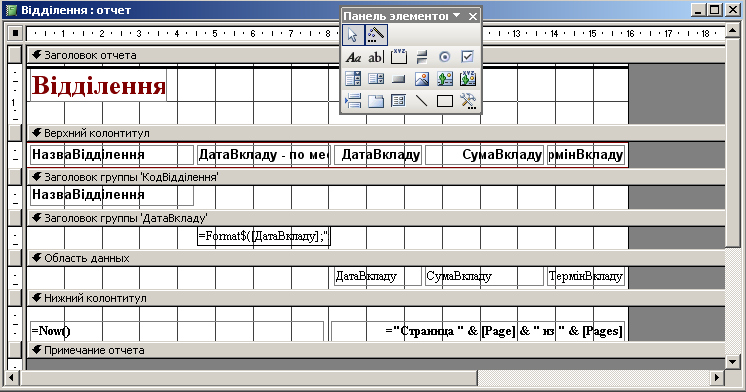This screenshot has height=392, width=746.
Task: Close the Панель элементов toolbox
Action: (472, 16)
